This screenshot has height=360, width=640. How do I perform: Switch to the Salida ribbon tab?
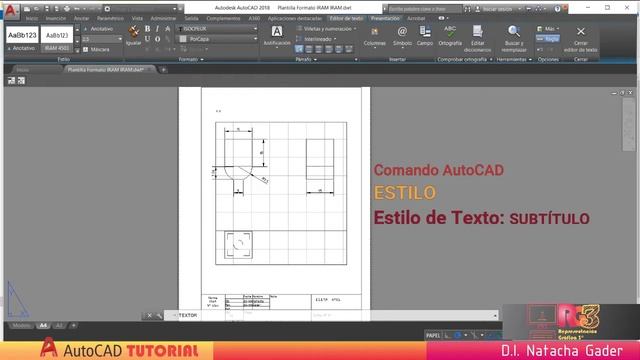[x=191, y=18]
